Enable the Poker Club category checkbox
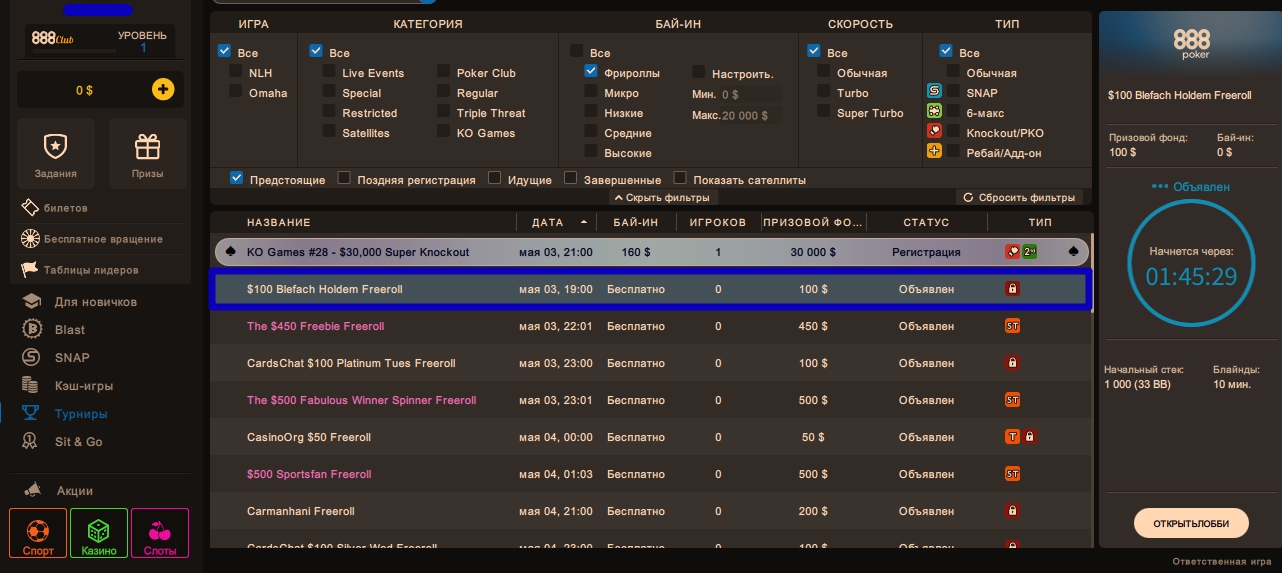This screenshot has width=1282, height=573. click(444, 72)
